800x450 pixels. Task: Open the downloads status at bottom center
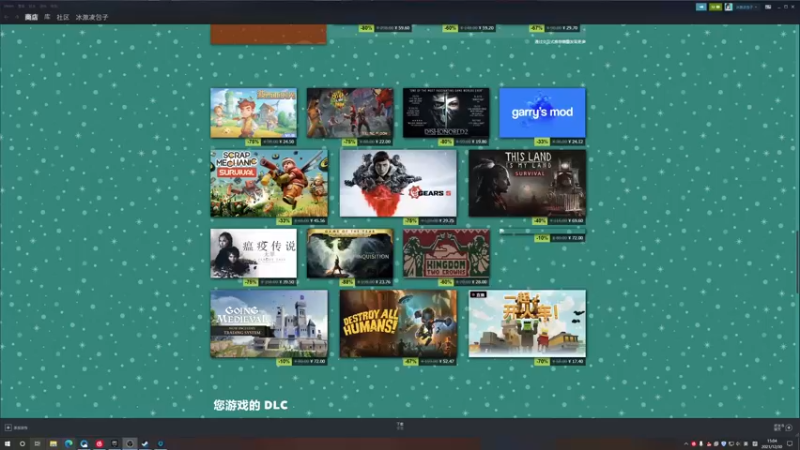click(x=400, y=426)
